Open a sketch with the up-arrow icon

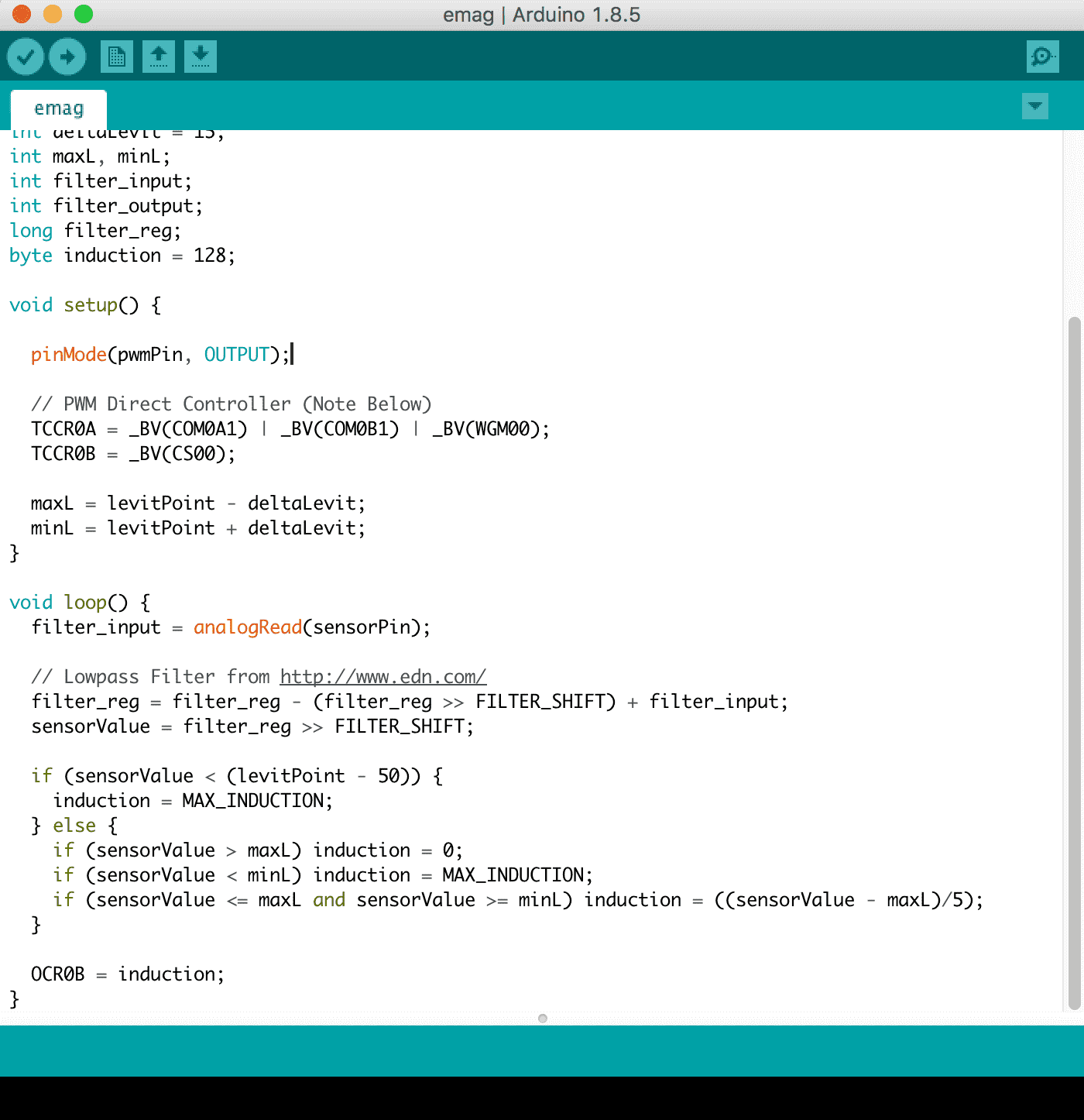pyautogui.click(x=159, y=57)
